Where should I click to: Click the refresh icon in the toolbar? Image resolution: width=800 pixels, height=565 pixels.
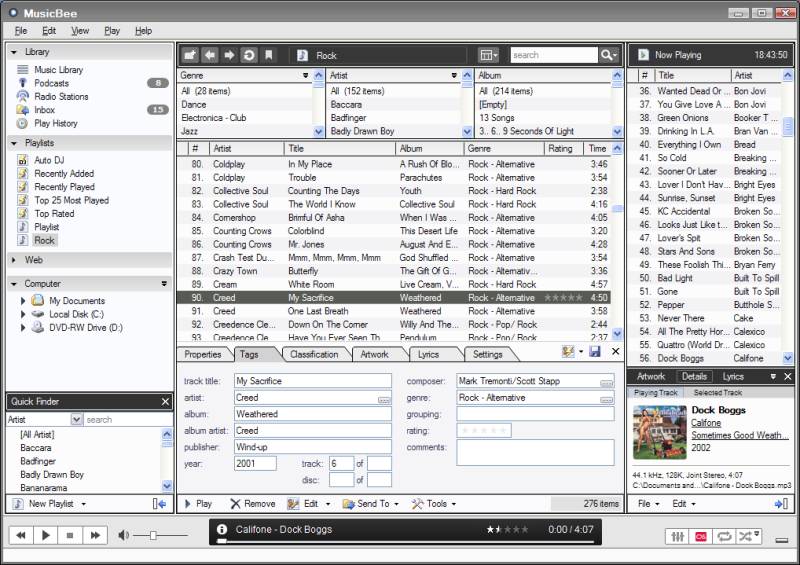[249, 55]
